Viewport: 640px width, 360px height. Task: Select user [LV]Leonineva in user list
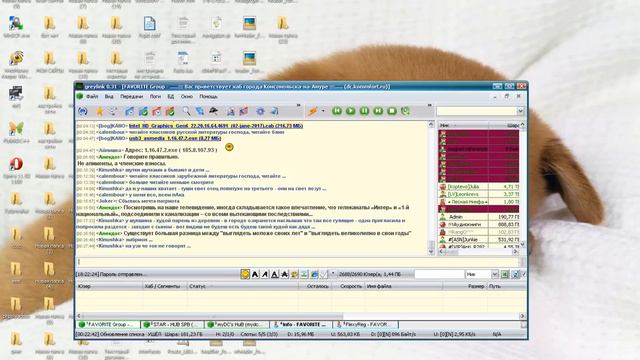(478, 194)
